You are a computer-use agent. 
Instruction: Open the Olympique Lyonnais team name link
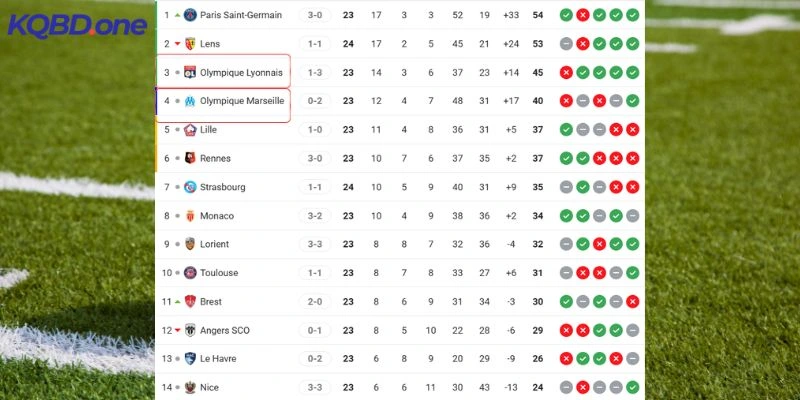241,72
